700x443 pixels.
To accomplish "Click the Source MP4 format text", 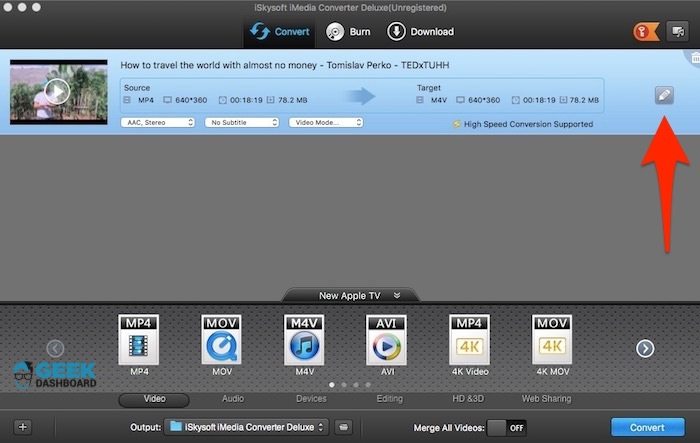I will point(146,100).
